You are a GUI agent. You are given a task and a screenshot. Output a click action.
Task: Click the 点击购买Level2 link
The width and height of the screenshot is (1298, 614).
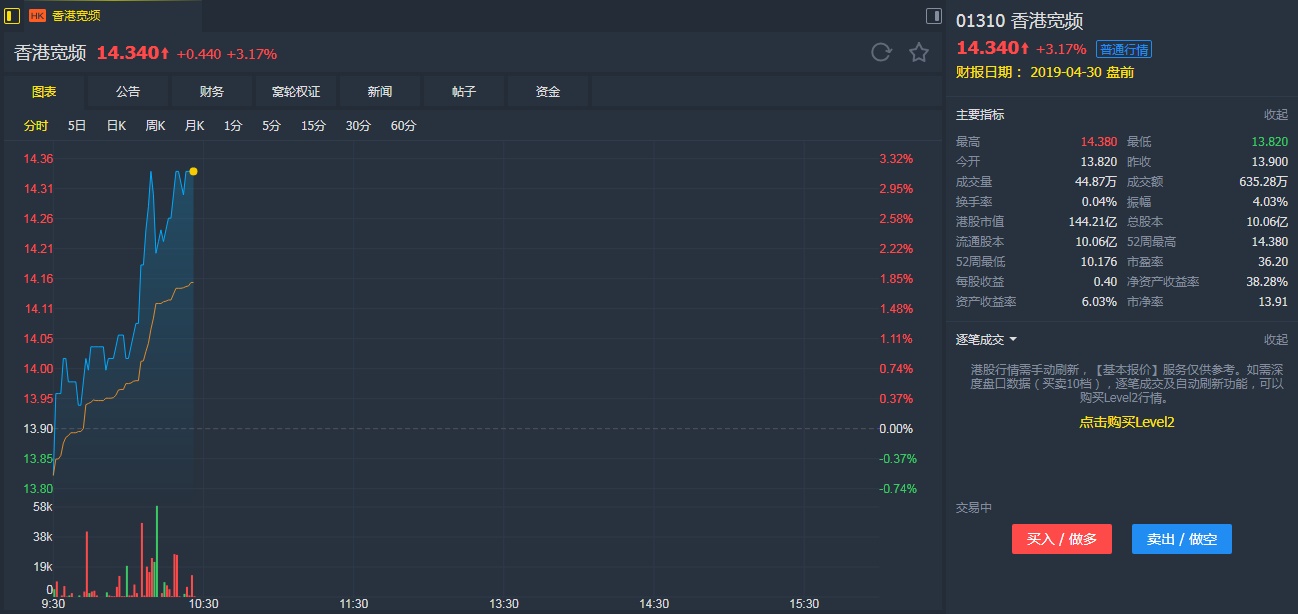coord(1126,422)
